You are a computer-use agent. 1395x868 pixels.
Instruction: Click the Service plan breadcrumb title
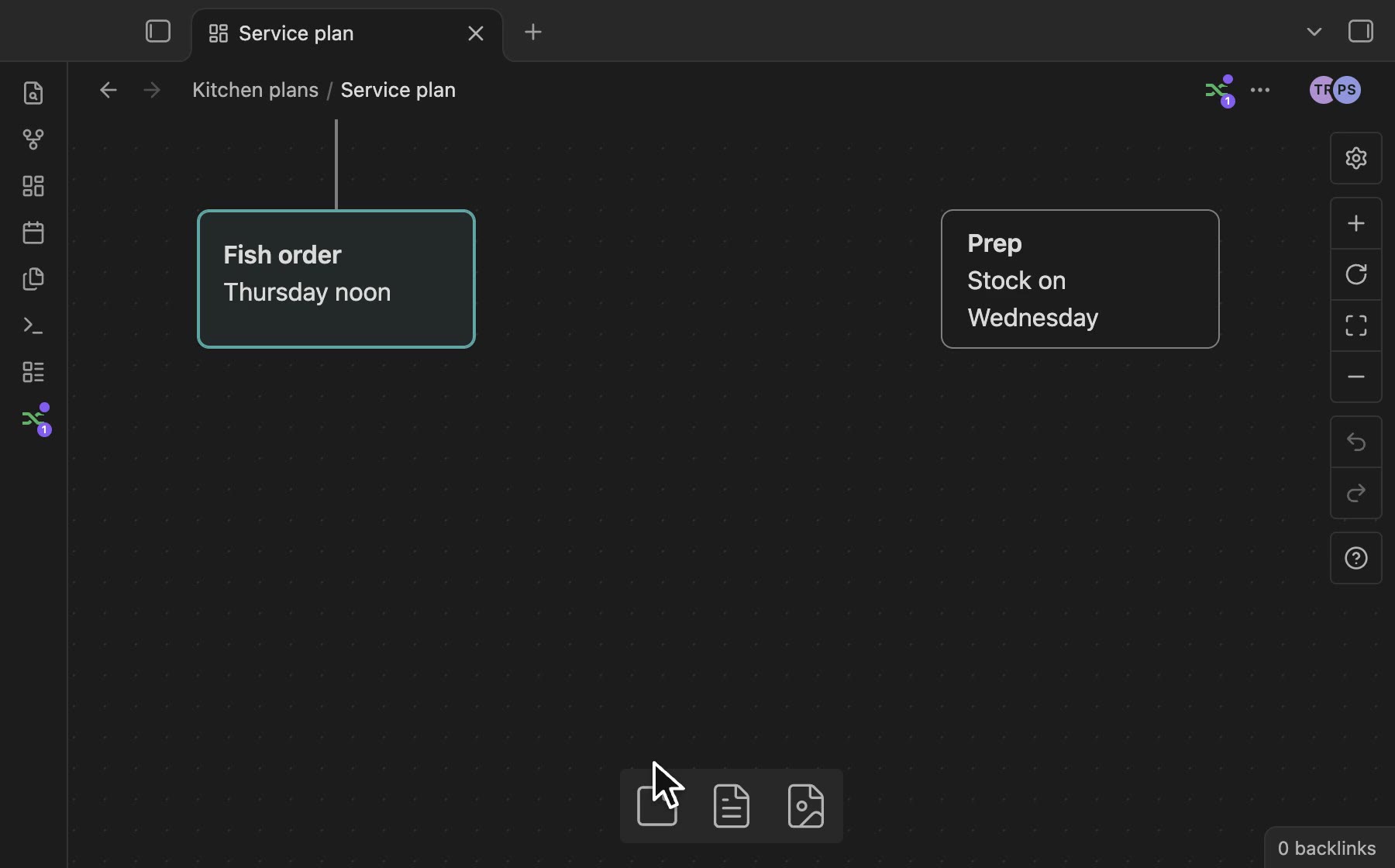click(x=398, y=90)
